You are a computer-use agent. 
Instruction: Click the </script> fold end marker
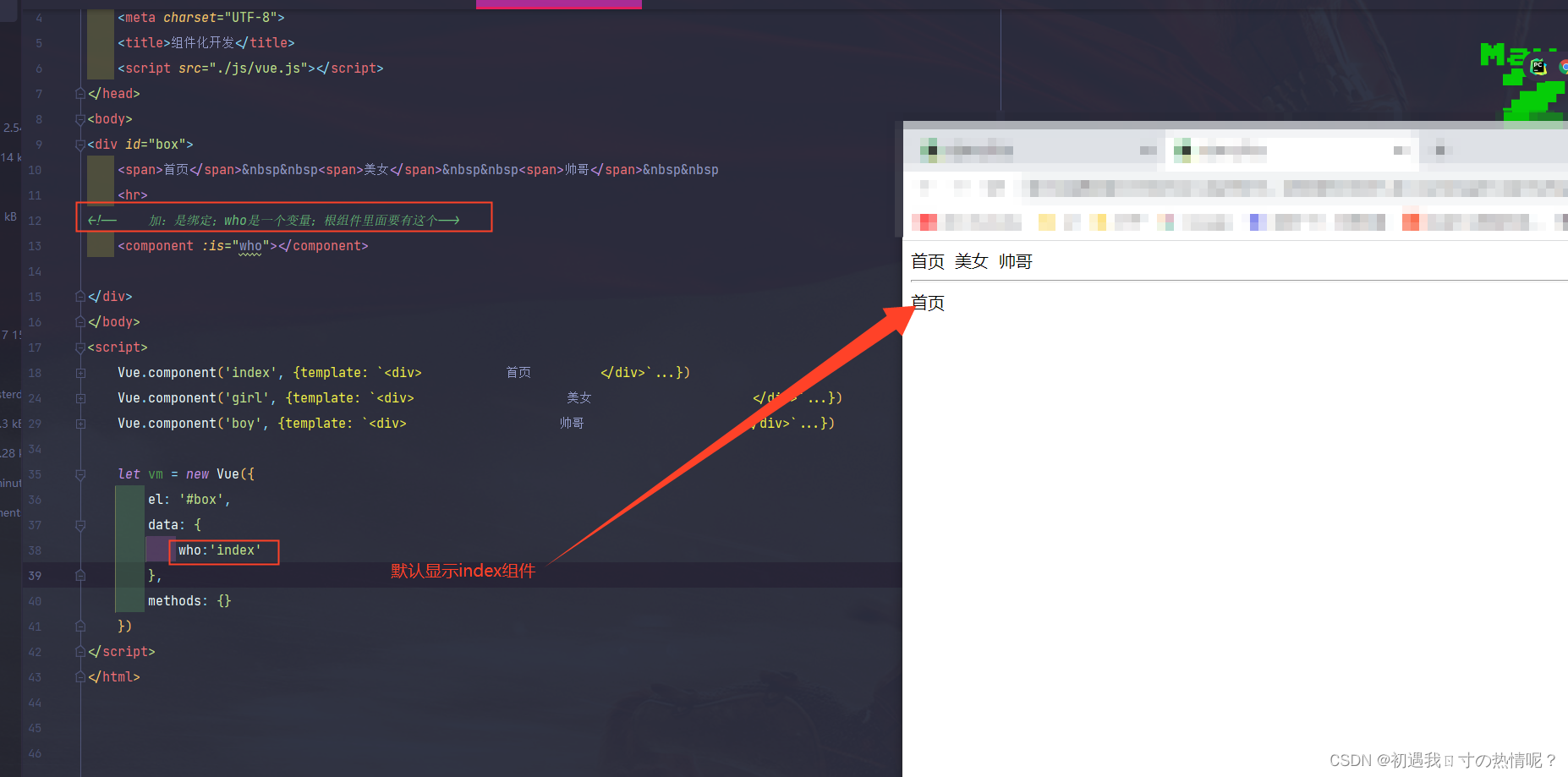tap(80, 652)
